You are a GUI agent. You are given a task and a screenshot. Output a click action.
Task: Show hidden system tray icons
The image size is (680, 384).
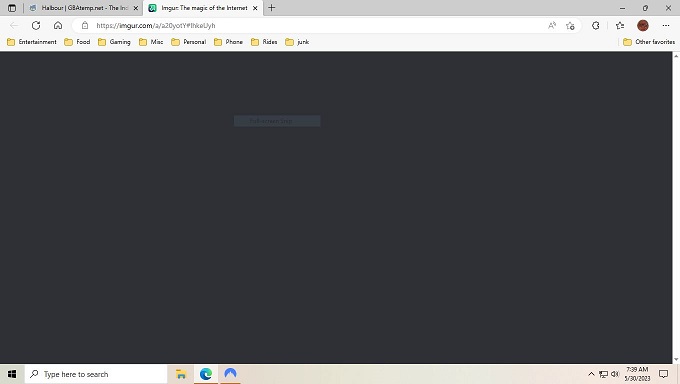tap(591, 374)
